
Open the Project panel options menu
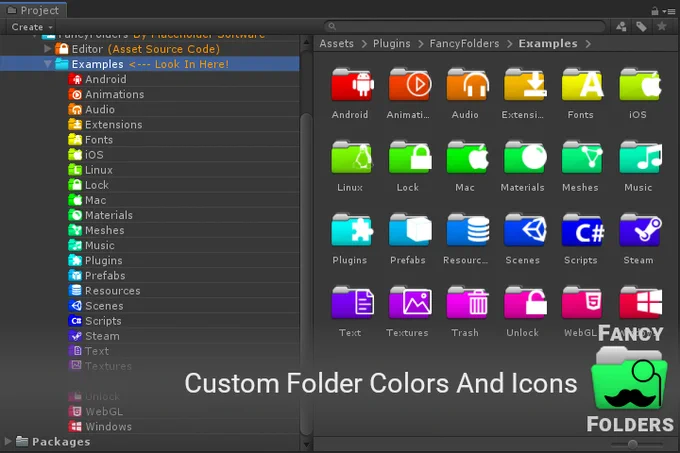click(x=670, y=11)
